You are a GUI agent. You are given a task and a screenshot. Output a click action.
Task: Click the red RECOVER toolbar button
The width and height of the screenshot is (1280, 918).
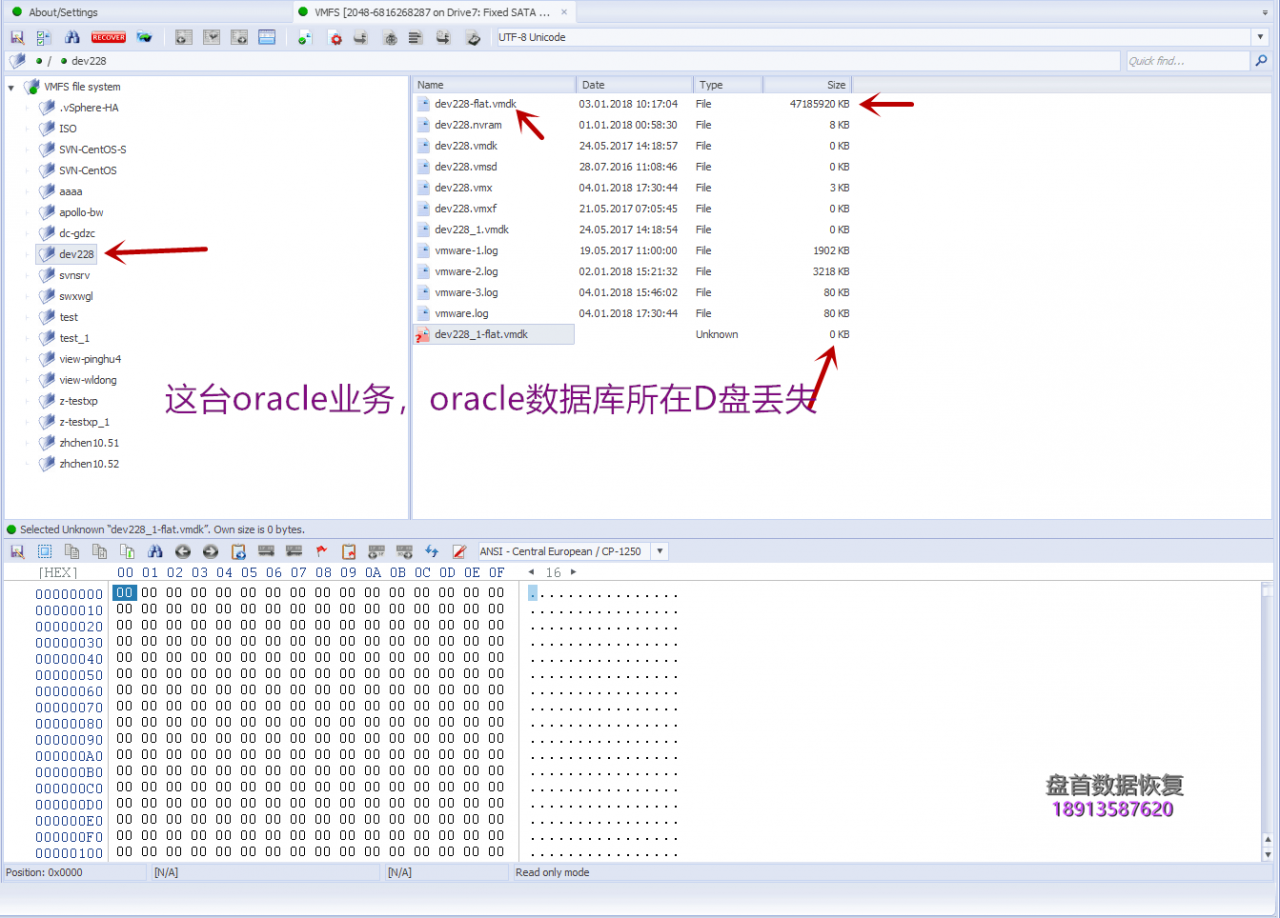tap(108, 37)
